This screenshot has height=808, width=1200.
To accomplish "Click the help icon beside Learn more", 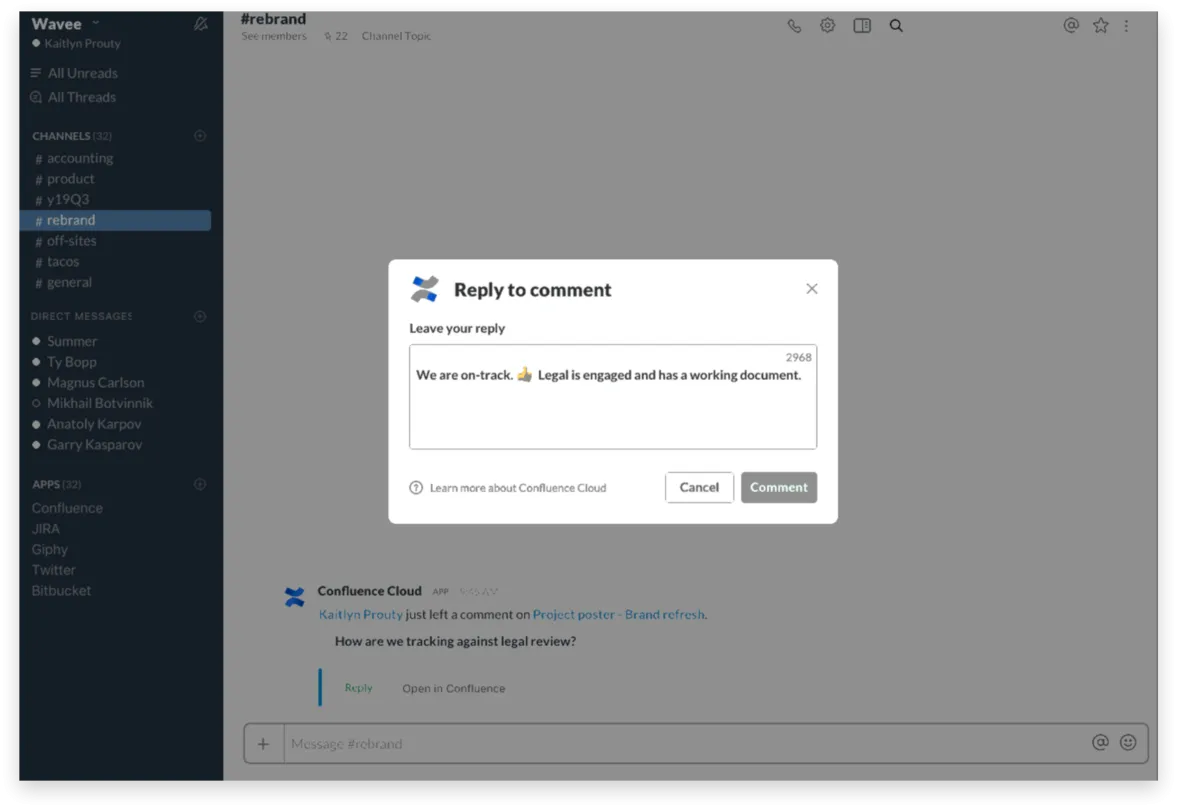I will tap(416, 488).
